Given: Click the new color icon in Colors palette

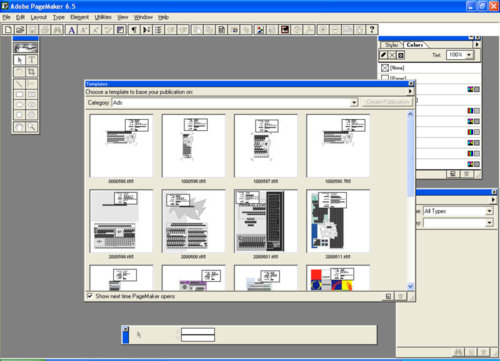Looking at the screenshot, I should pos(453,174).
